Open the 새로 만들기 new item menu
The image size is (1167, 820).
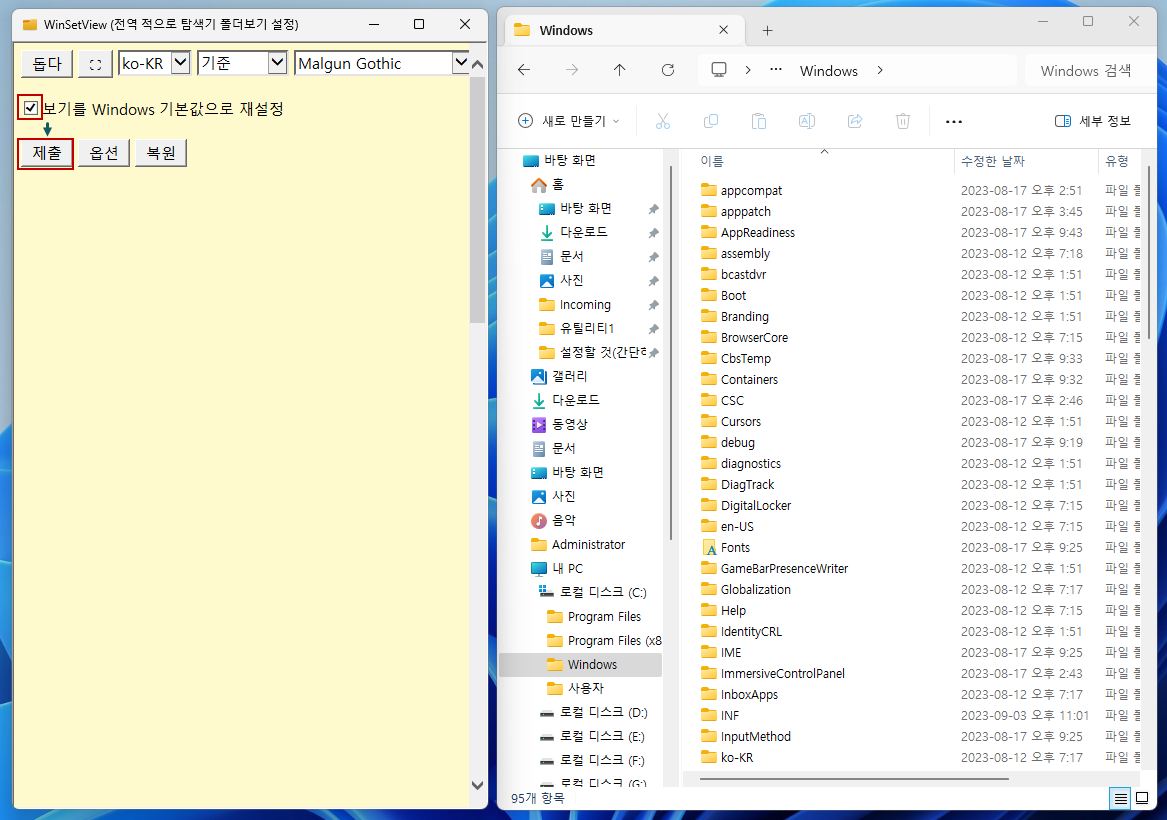coord(569,121)
